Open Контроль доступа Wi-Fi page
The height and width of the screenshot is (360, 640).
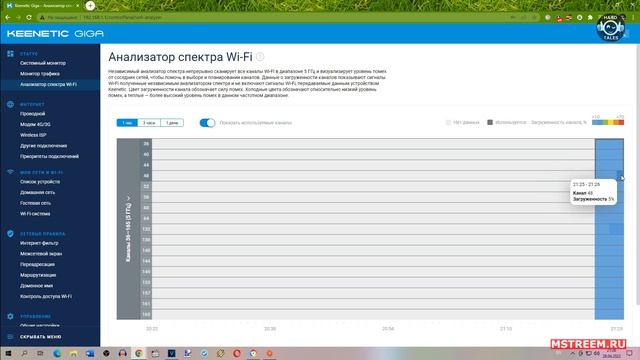coord(46,296)
